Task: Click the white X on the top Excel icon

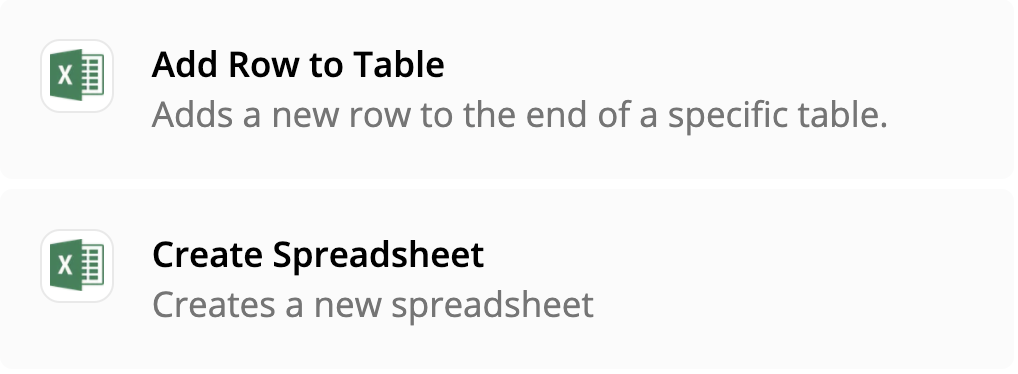Action: pyautogui.click(x=65, y=75)
